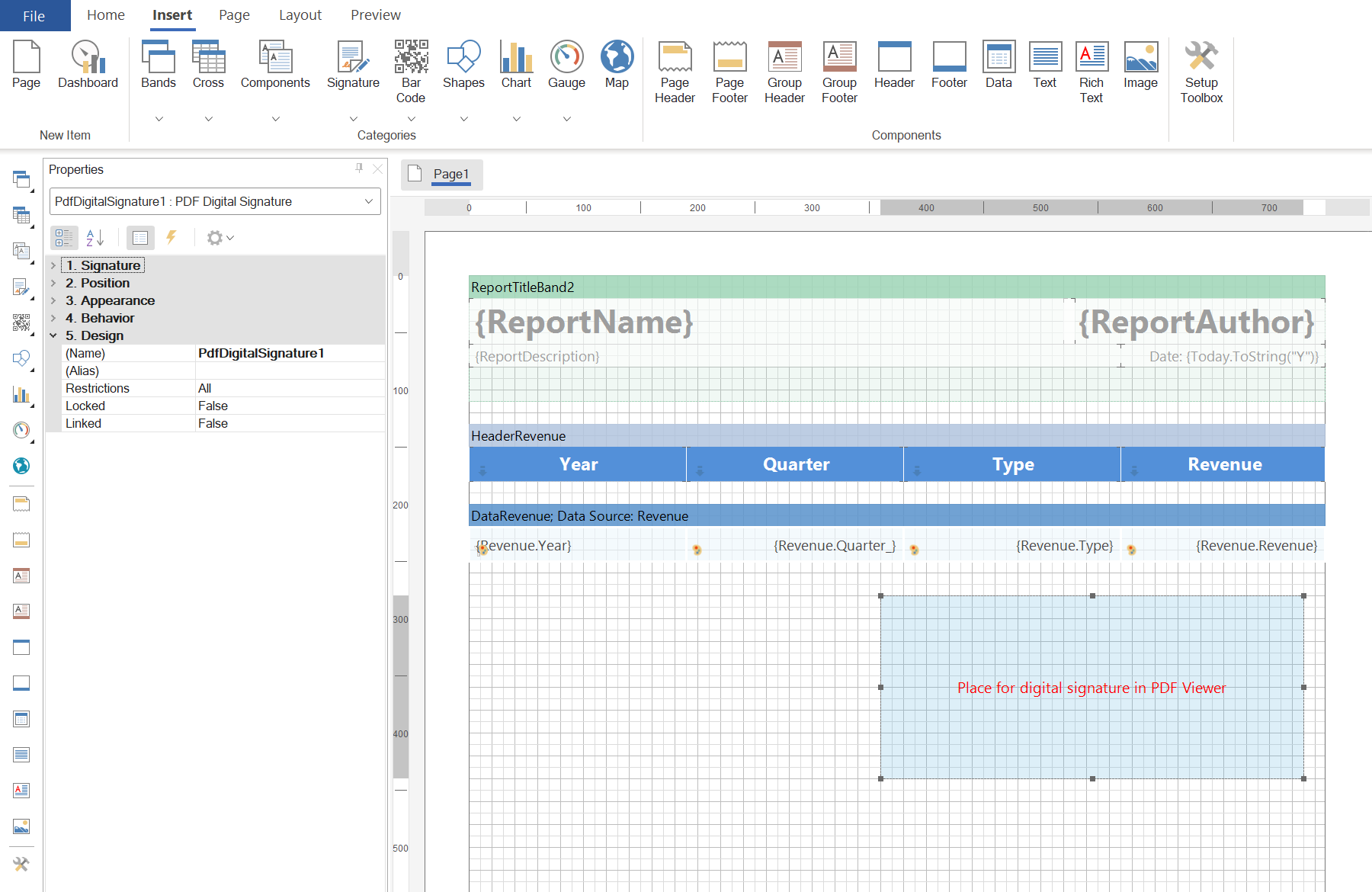Click the Linked property value False
Viewport: 1372px width, 892px height.
click(x=290, y=423)
